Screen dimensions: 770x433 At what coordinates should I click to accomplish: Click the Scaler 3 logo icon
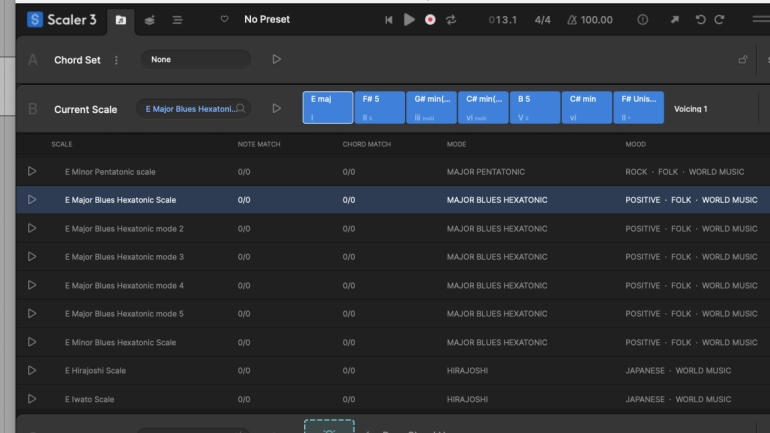[x=36, y=18]
